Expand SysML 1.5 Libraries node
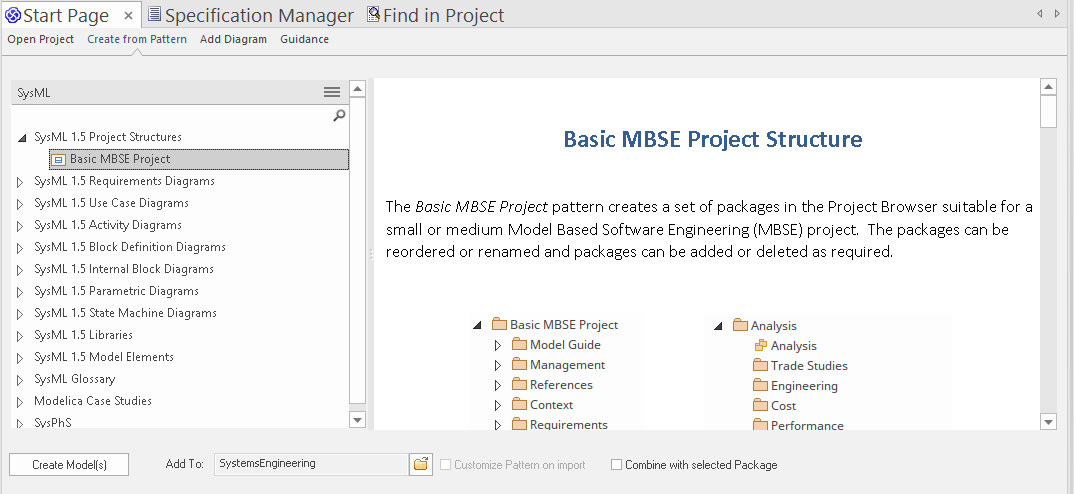Image resolution: width=1074 pixels, height=494 pixels. pyautogui.click(x=21, y=336)
